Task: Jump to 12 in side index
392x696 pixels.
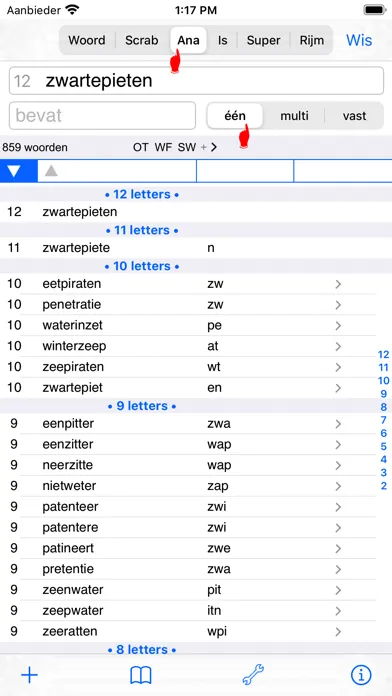Action: (384, 355)
